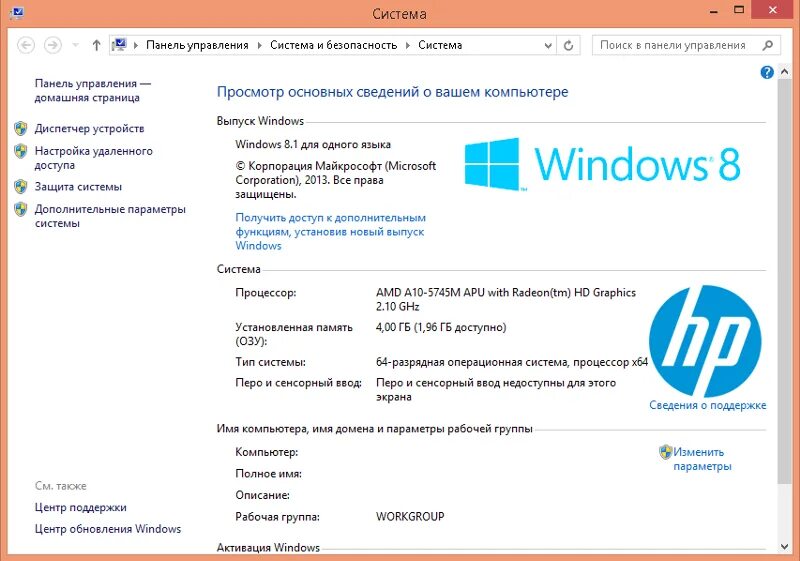Click the Windows 8 logo
Screen dimensions: 800x561
[x=602, y=164]
